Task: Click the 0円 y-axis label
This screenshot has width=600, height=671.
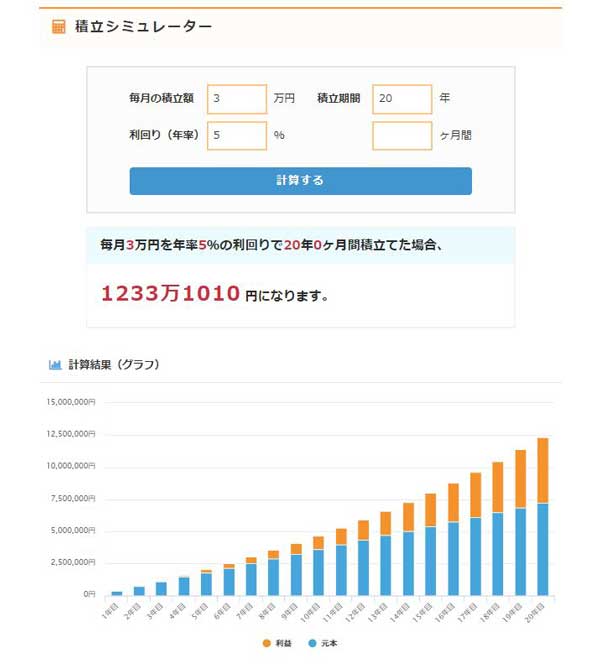Action: pos(89,595)
